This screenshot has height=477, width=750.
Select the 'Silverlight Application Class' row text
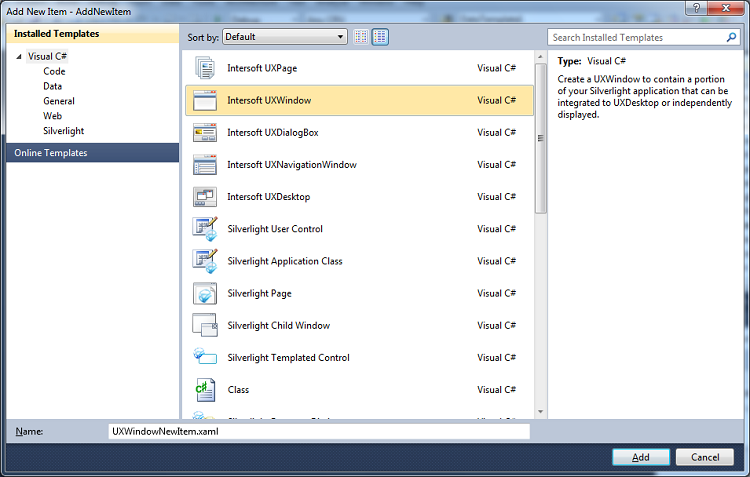pos(285,261)
